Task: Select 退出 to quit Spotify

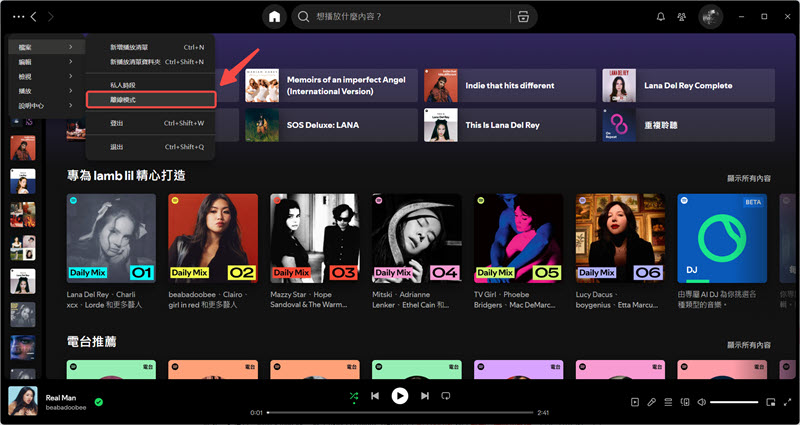Action: point(151,146)
